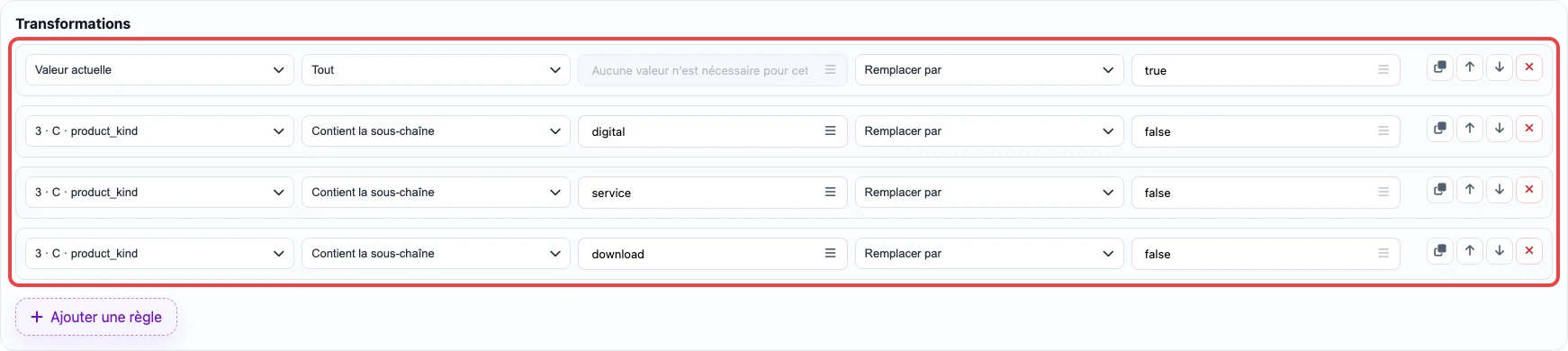Duplicate the 'true' replacement rule
This screenshot has height=351, width=1568.
tap(1440, 67)
